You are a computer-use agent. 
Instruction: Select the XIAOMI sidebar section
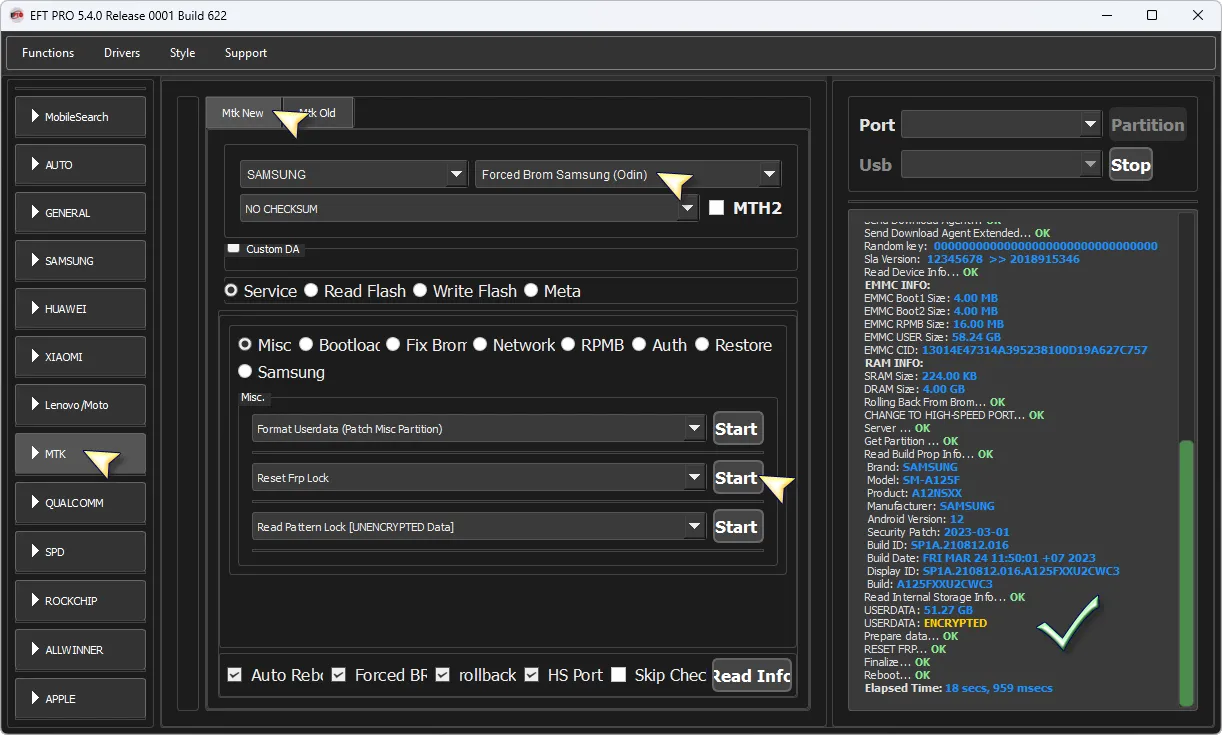pyautogui.click(x=80, y=357)
